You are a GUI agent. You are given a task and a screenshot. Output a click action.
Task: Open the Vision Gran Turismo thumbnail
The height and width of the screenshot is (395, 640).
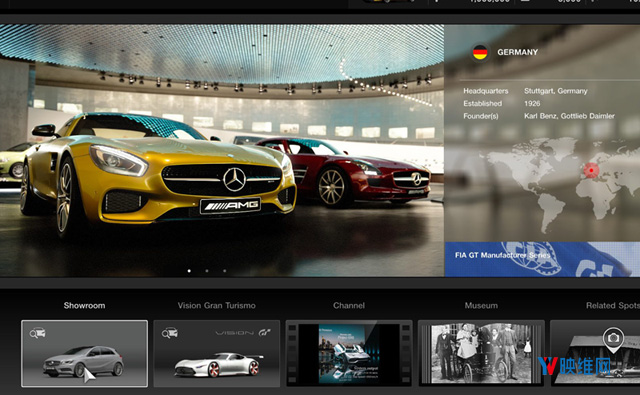click(x=217, y=353)
